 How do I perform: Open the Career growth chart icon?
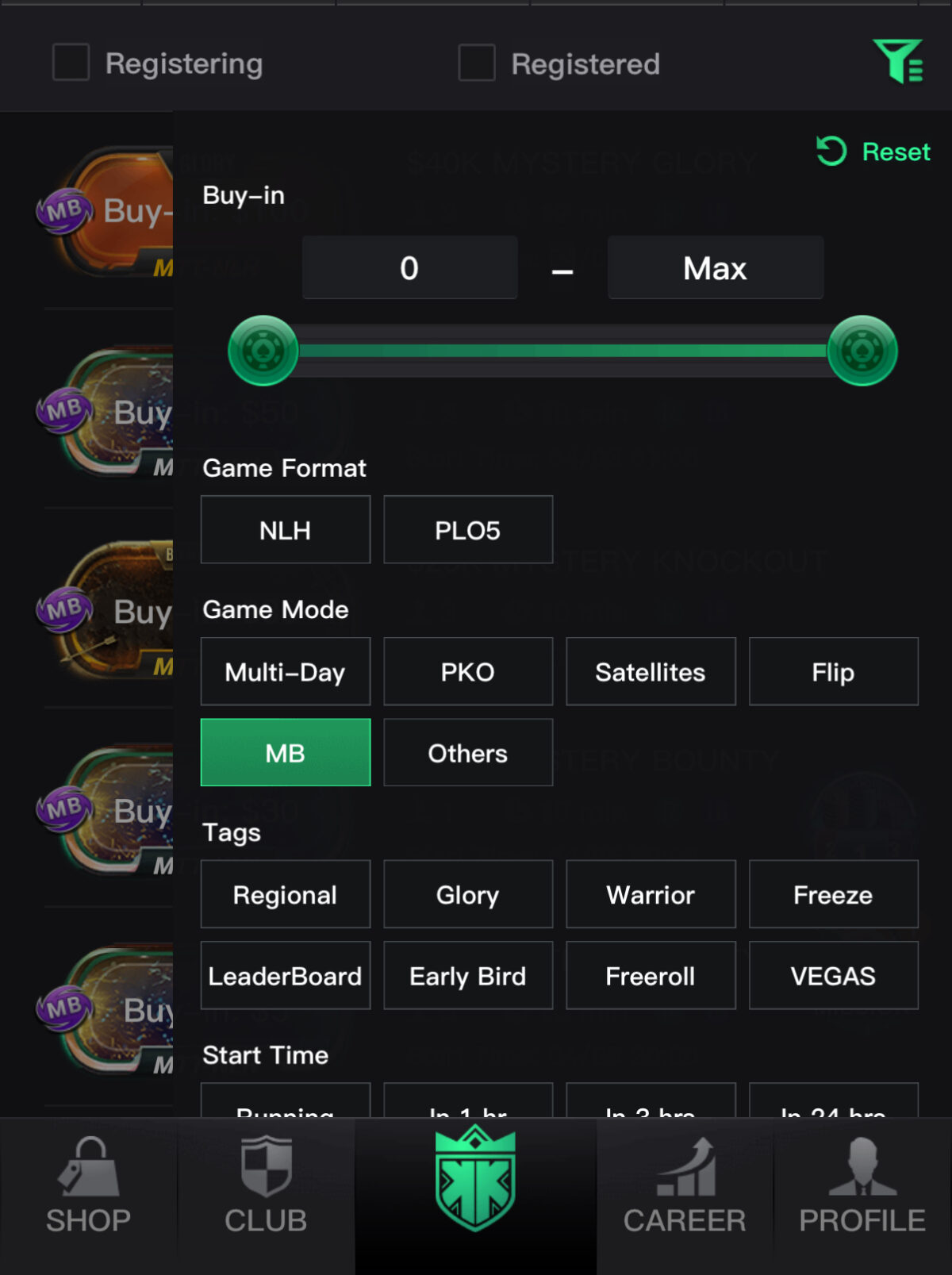point(685,1166)
